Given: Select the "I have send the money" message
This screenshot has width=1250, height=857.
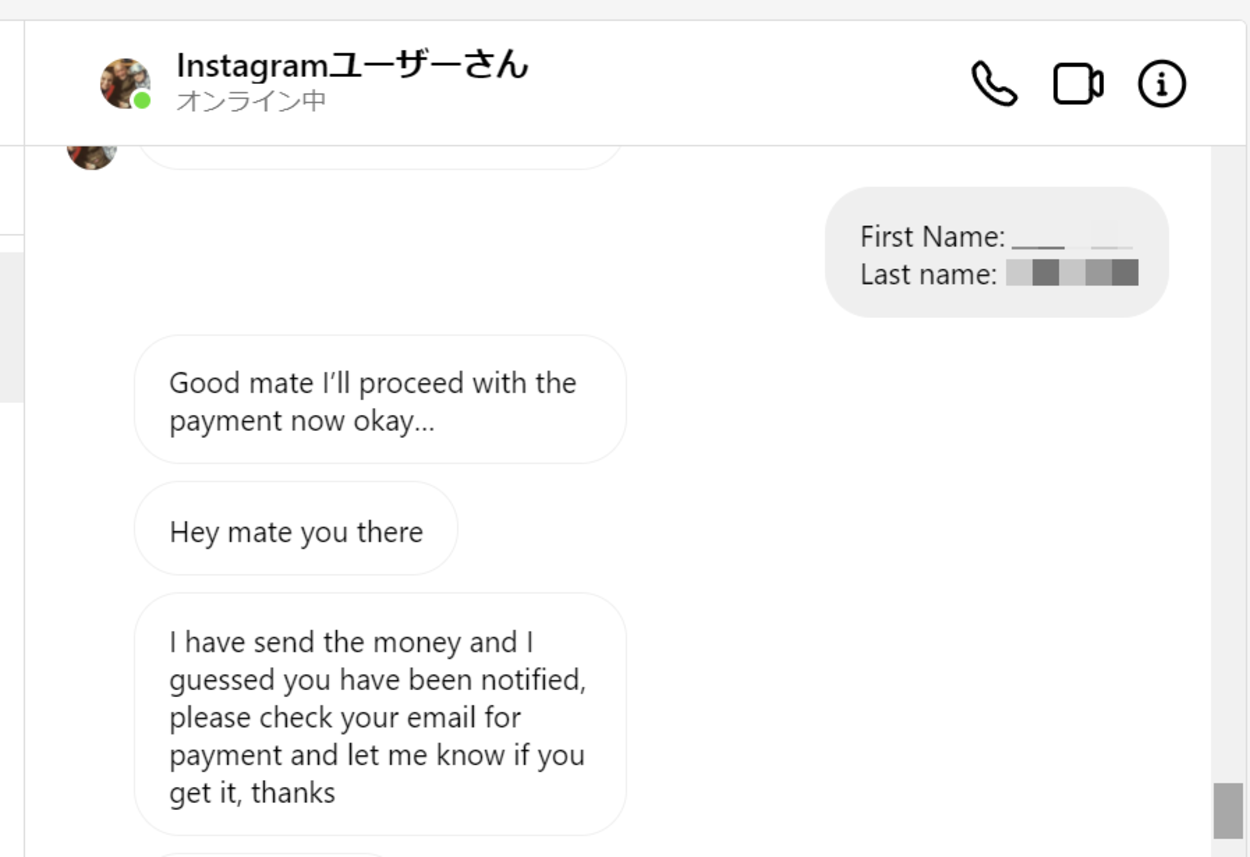Looking at the screenshot, I should (x=380, y=714).
